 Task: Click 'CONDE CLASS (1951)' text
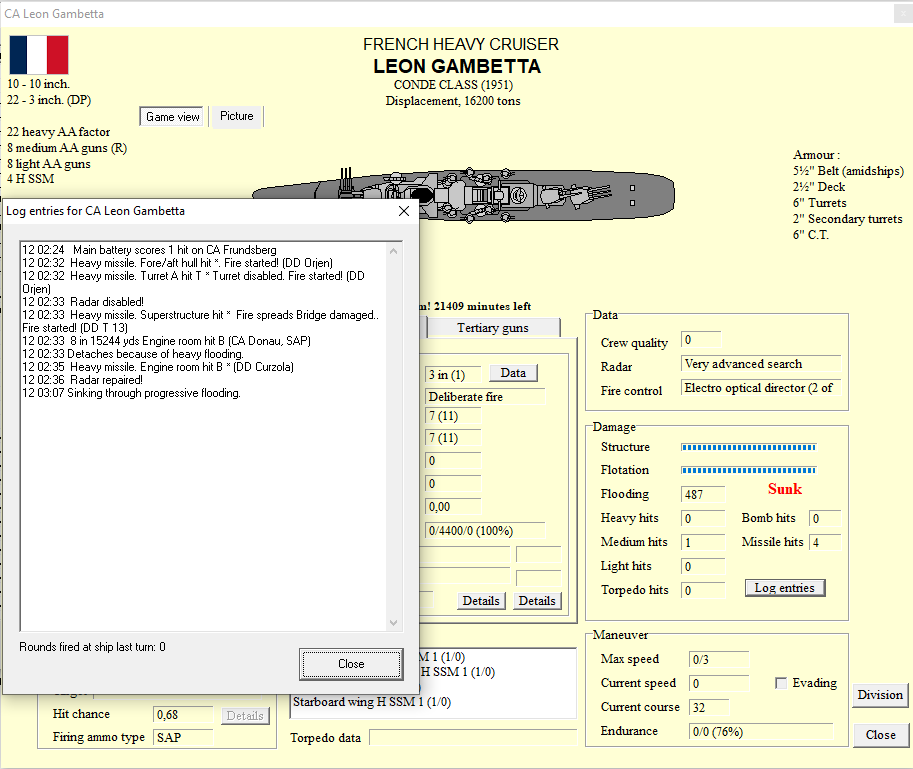(453, 85)
